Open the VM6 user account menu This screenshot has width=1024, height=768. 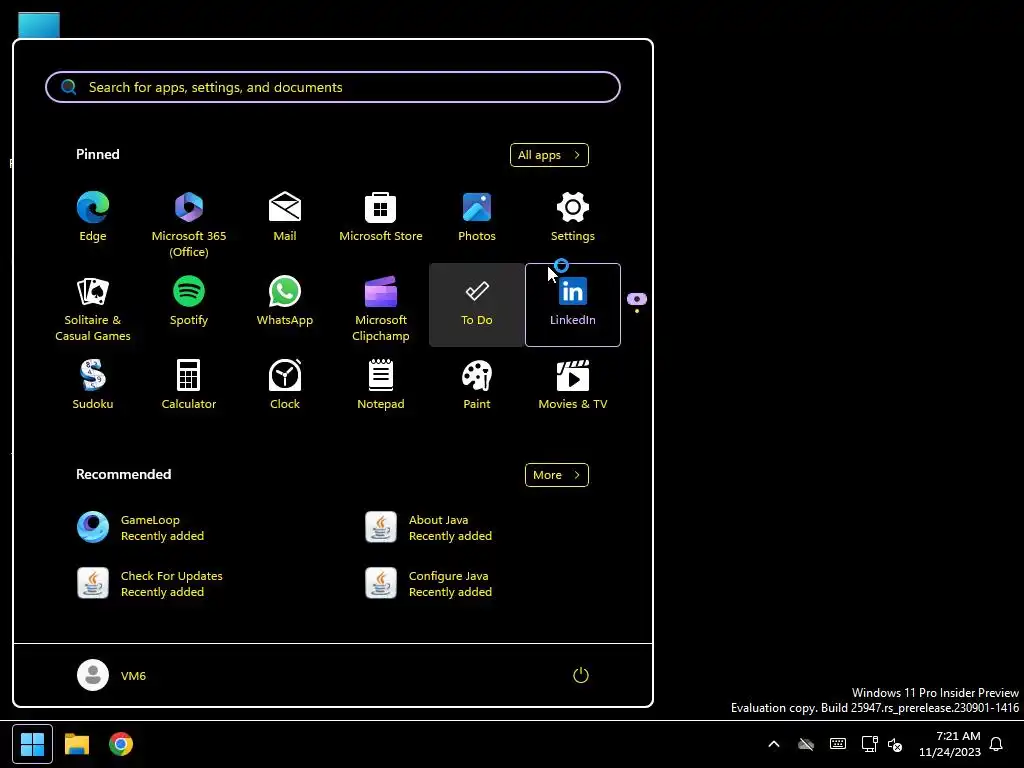[112, 675]
